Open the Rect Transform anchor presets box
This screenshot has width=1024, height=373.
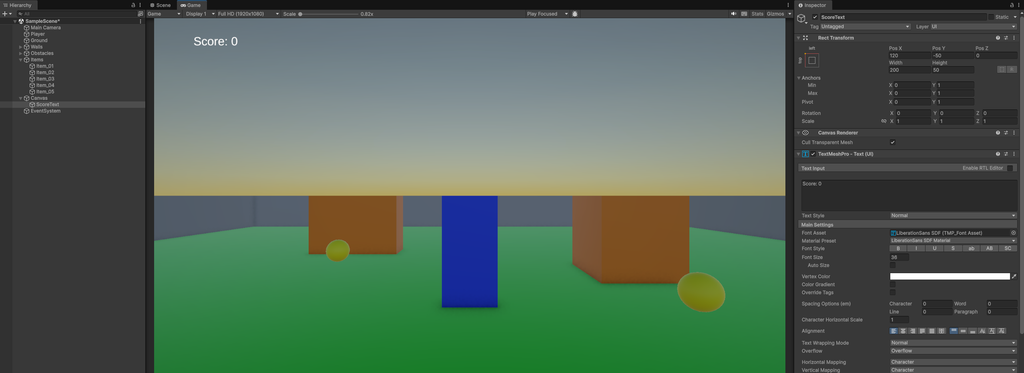[x=812, y=60]
